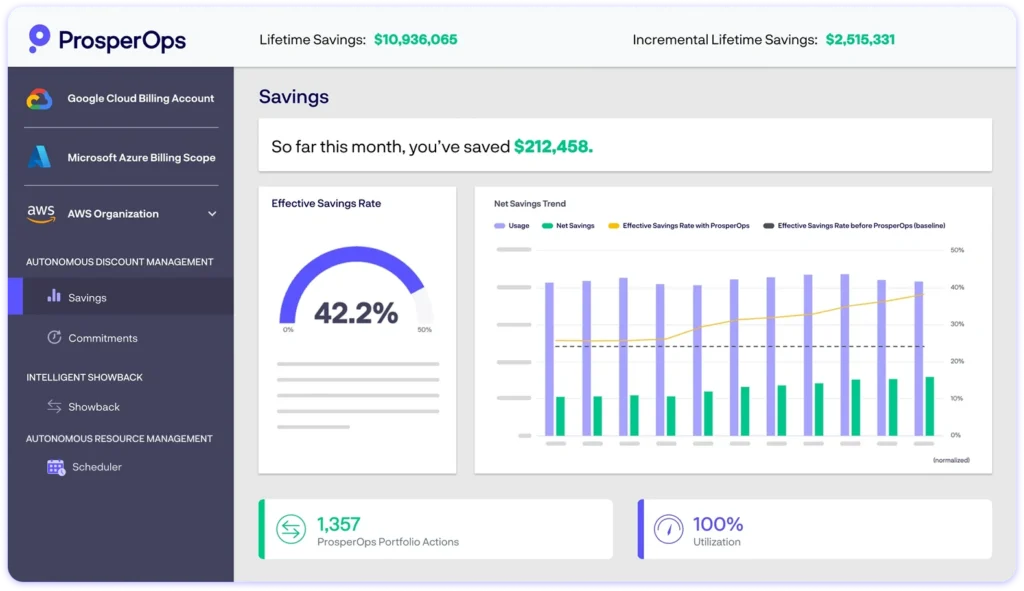Image resolution: width=1024 pixels, height=591 pixels.
Task: Click the Utilization gauge icon
Action: (x=668, y=529)
